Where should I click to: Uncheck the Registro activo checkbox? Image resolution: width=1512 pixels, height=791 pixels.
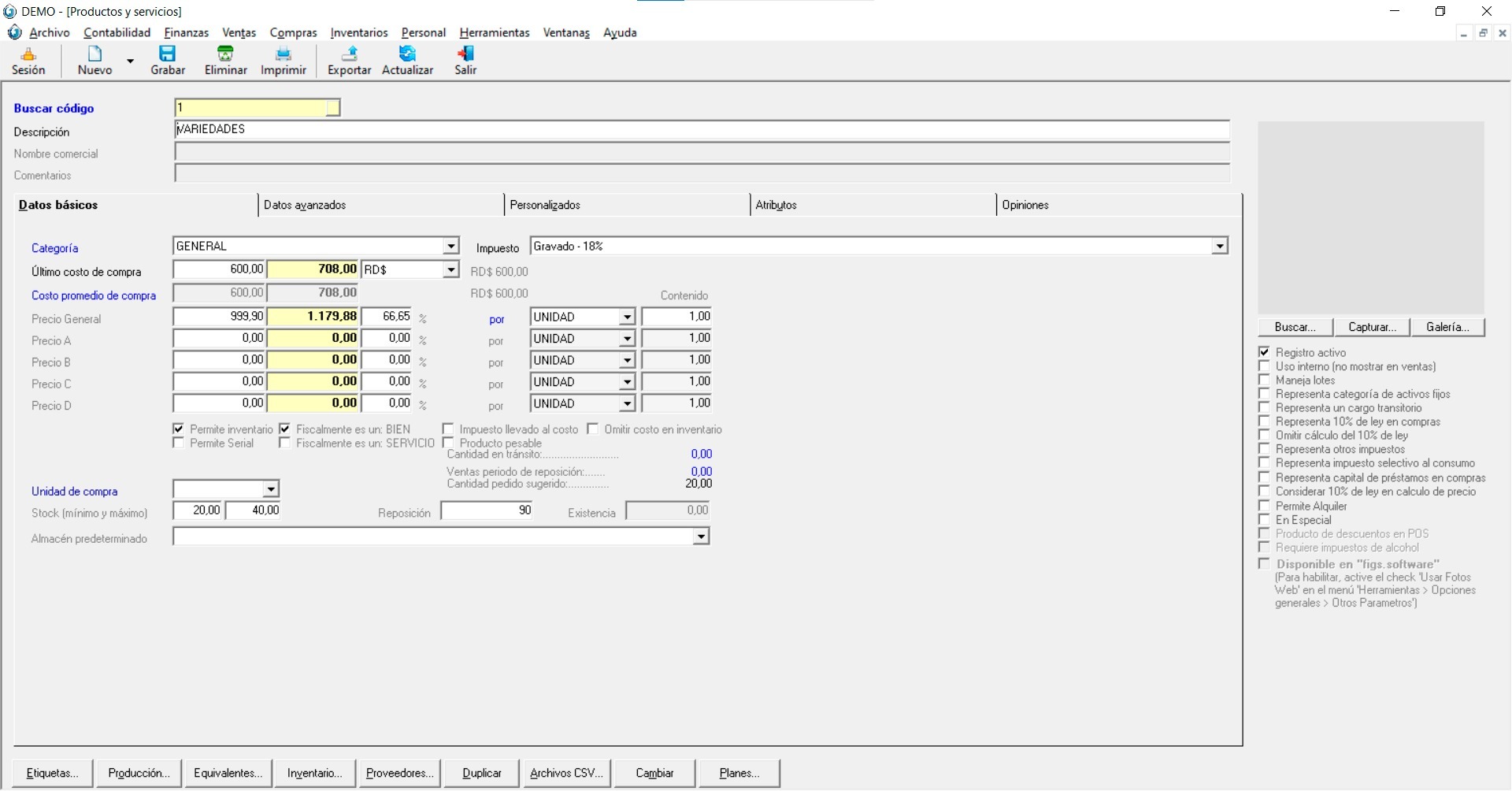1264,352
